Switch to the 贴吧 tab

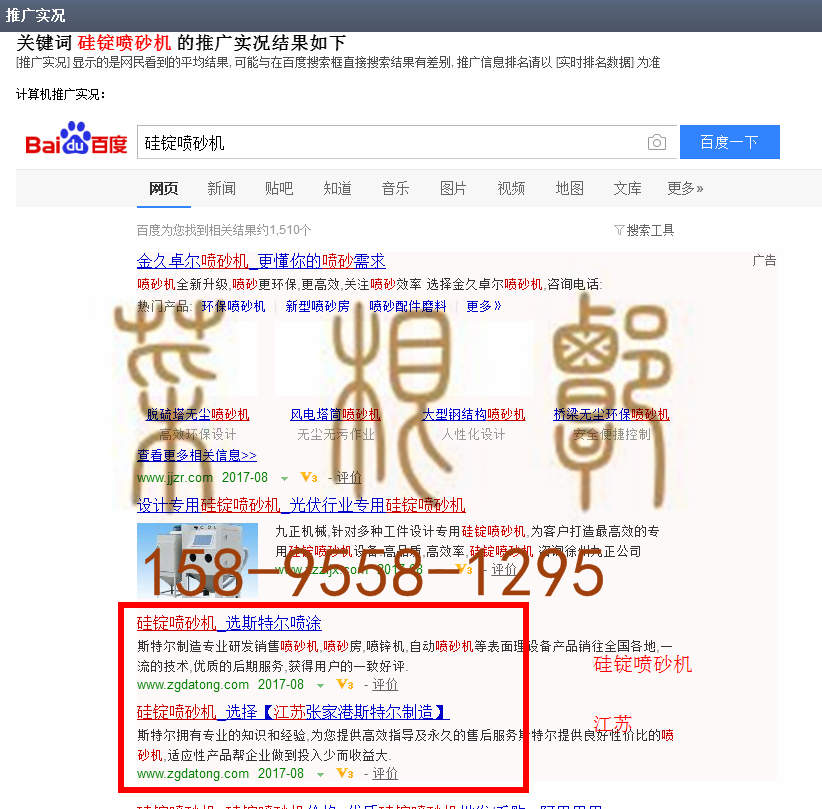pyautogui.click(x=279, y=188)
